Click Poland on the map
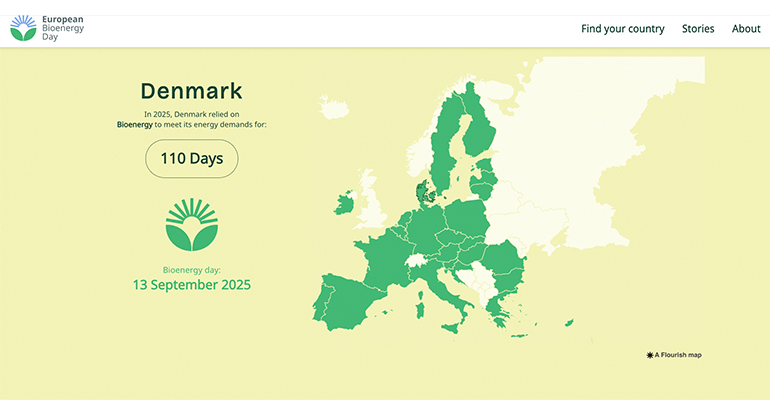This screenshot has width=770, height=400. point(464,220)
